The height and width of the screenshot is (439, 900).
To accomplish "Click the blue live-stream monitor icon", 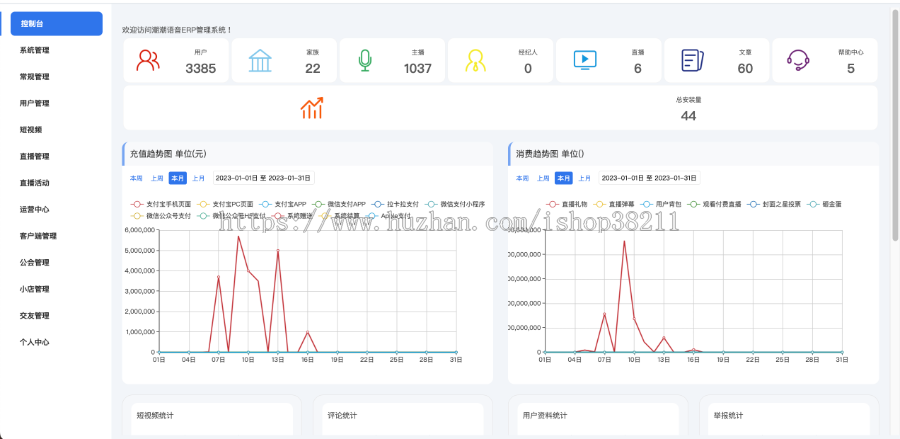I will click(585, 60).
